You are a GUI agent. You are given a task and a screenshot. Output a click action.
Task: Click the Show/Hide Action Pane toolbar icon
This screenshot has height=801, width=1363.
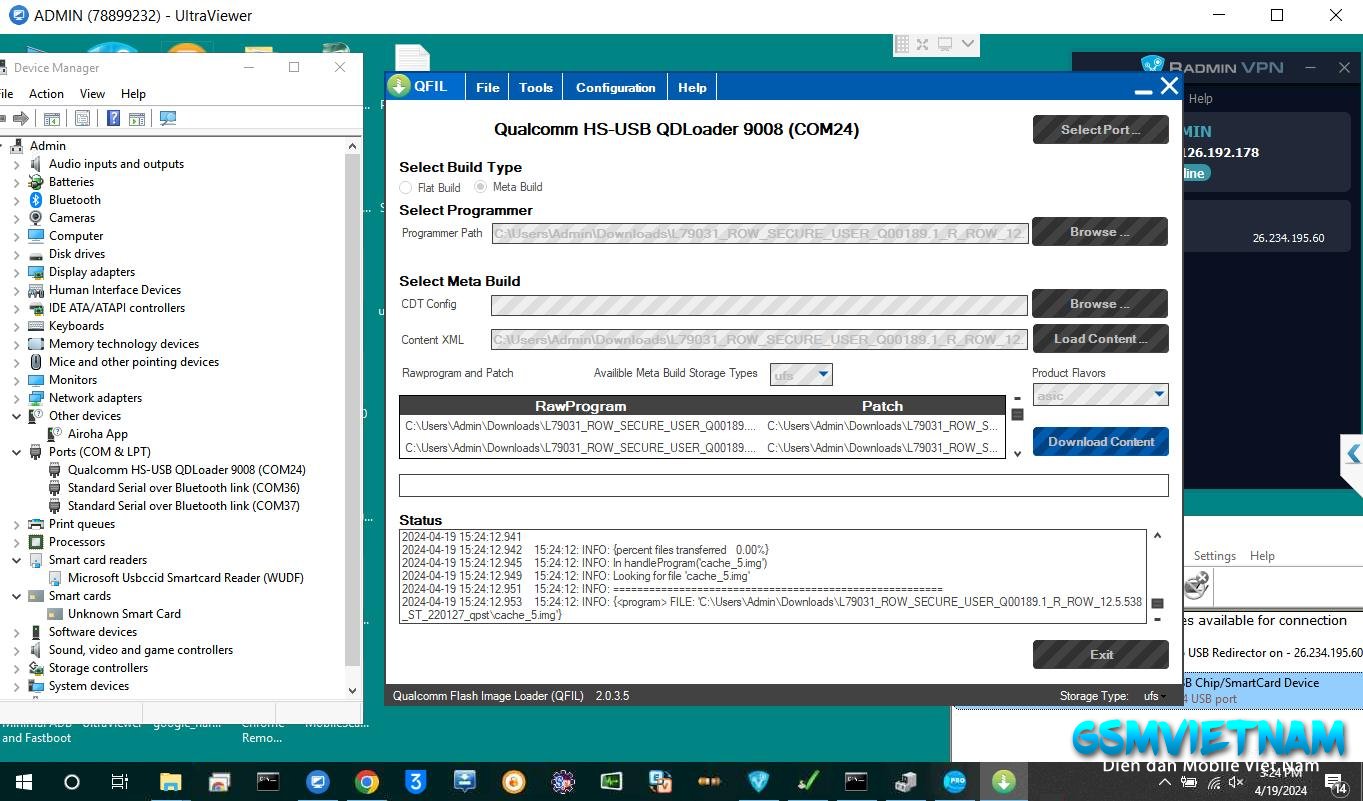[x=137, y=118]
